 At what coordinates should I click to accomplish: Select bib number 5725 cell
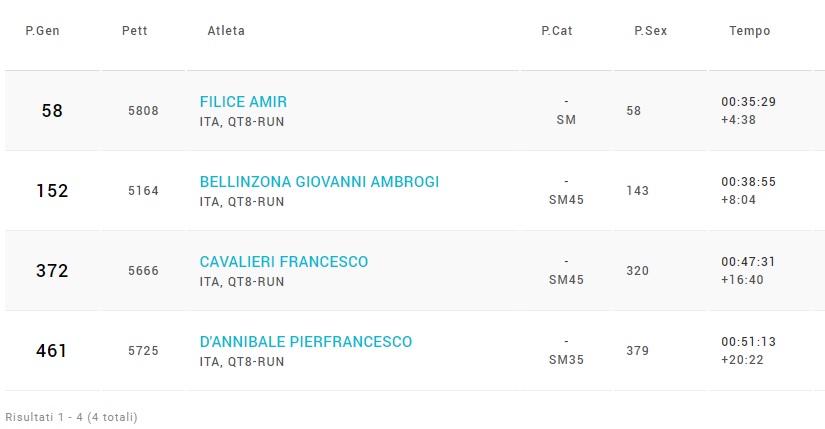click(143, 351)
